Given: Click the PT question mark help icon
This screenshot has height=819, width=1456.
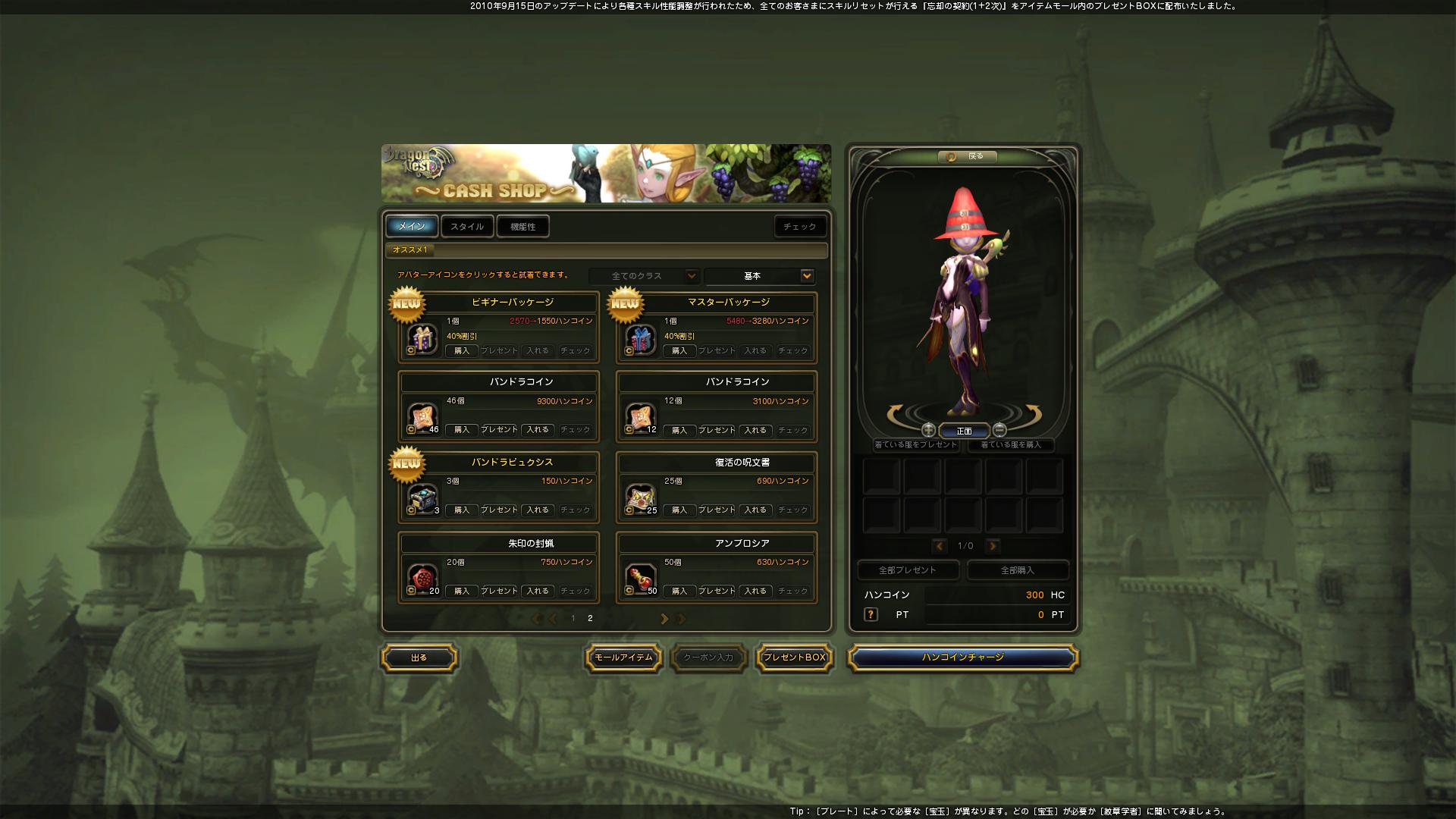Looking at the screenshot, I should [x=871, y=615].
